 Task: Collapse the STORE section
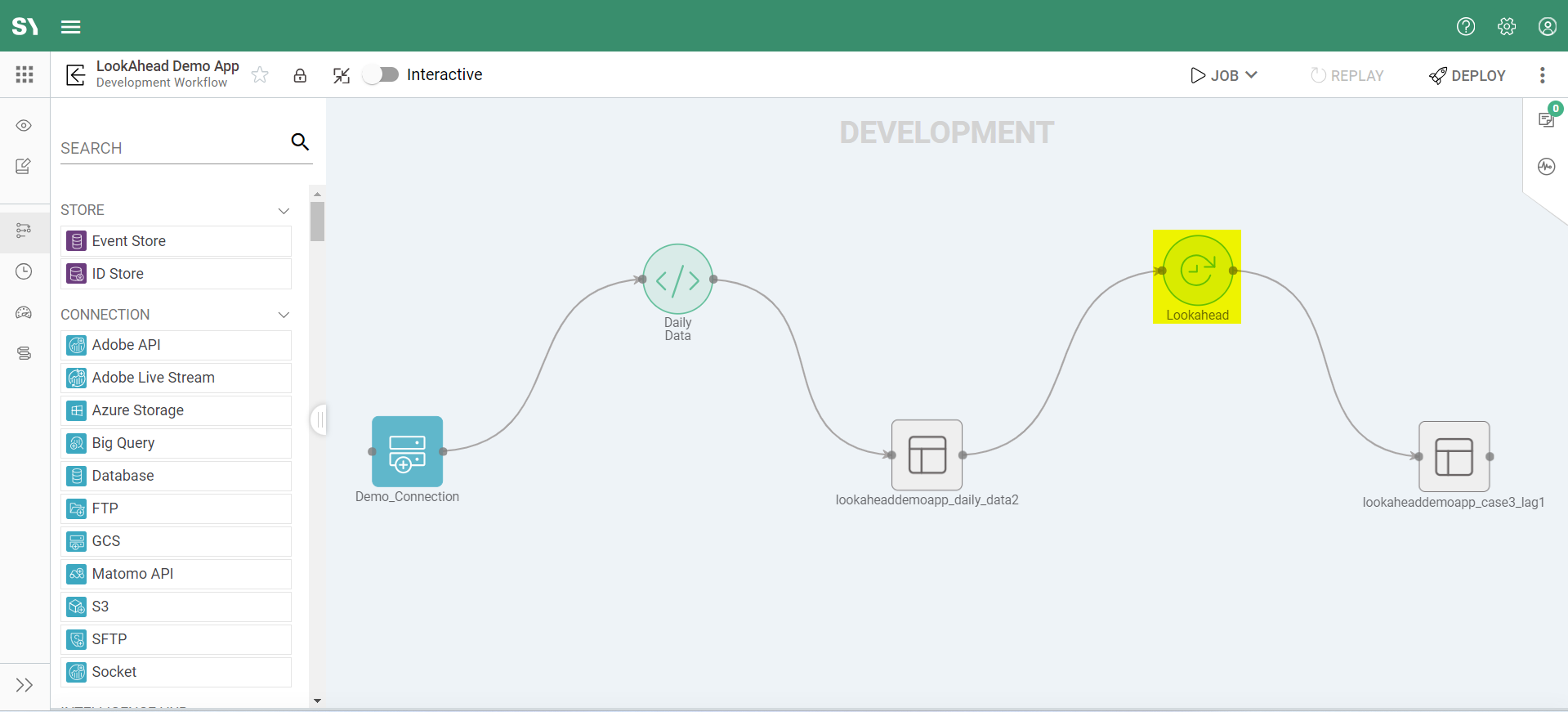pos(284,211)
